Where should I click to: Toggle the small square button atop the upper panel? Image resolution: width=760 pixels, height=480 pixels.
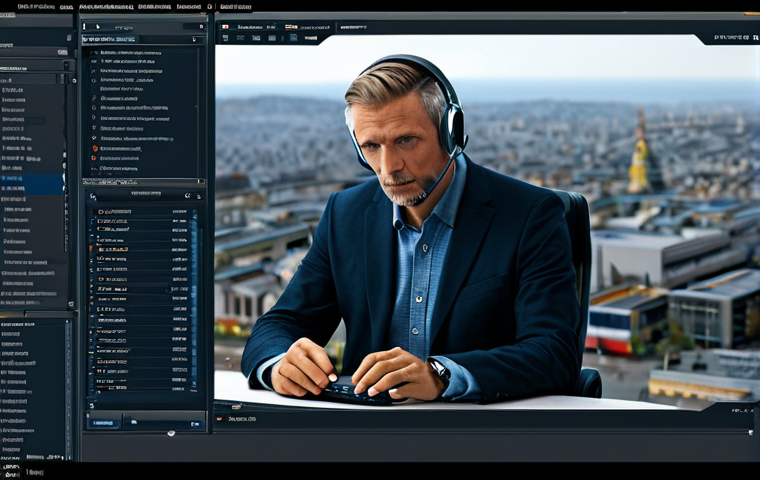[202, 27]
